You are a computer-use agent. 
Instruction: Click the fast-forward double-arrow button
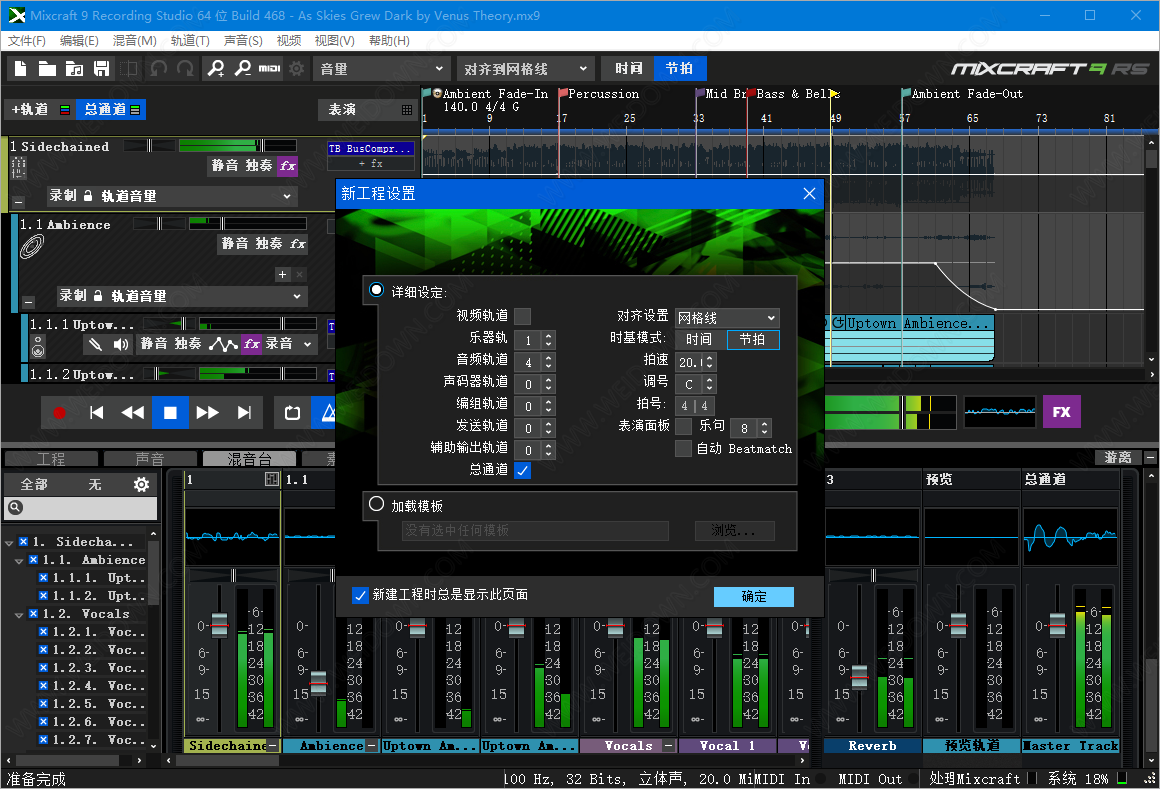pyautogui.click(x=207, y=413)
